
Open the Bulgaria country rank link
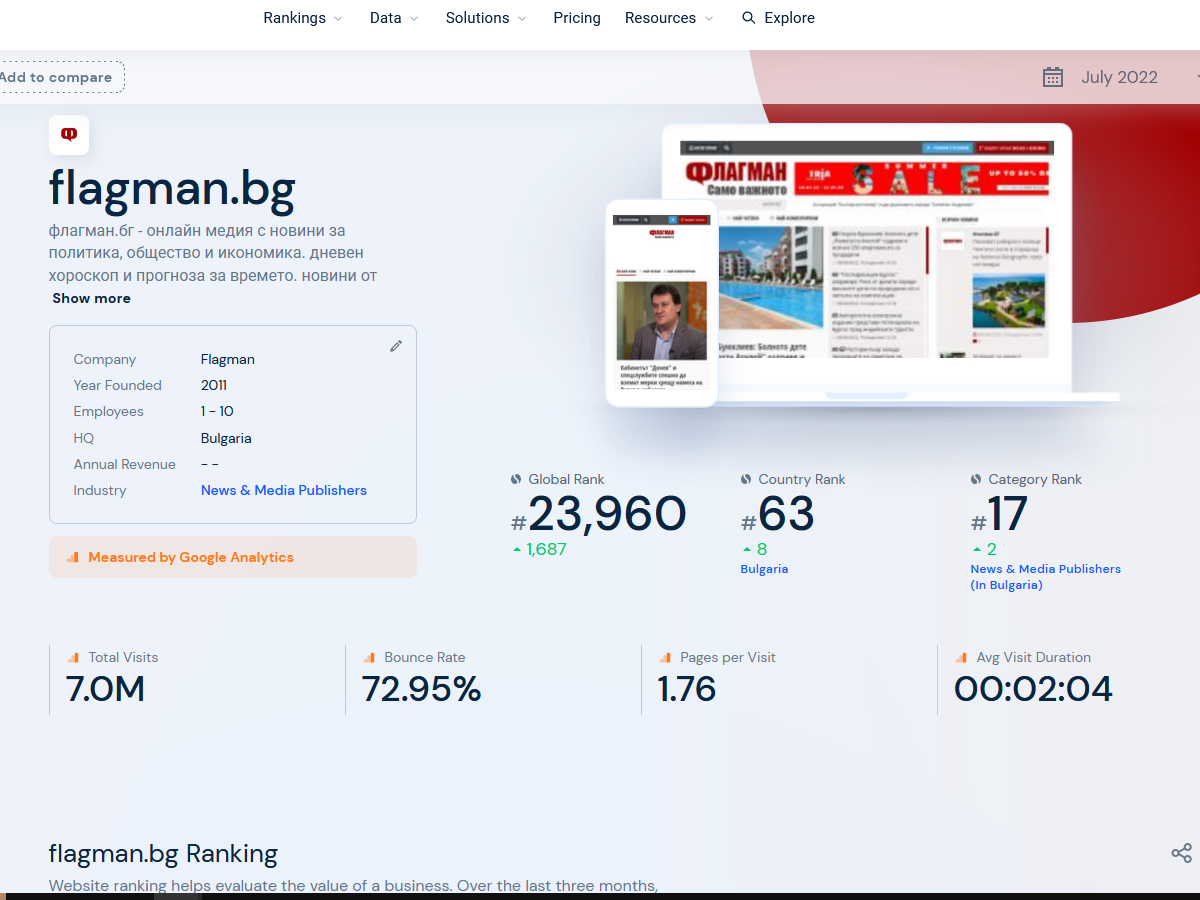pyautogui.click(x=764, y=569)
